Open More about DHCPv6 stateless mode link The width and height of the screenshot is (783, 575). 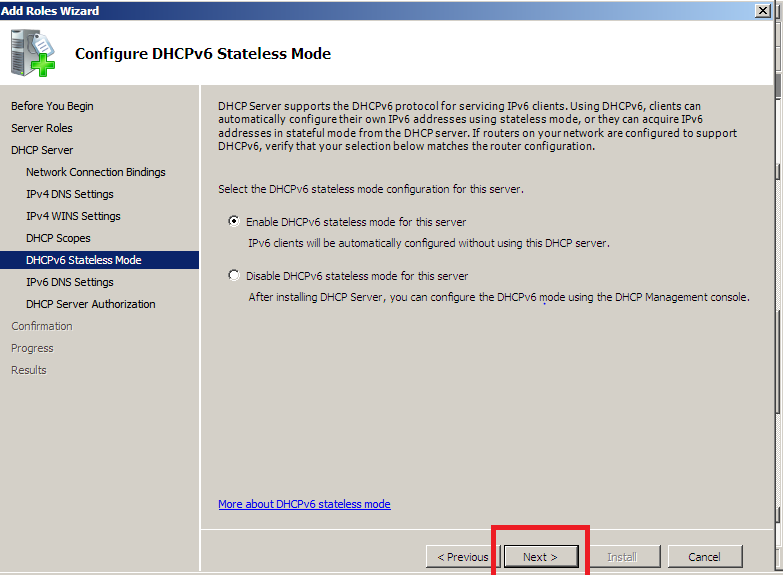point(304,504)
